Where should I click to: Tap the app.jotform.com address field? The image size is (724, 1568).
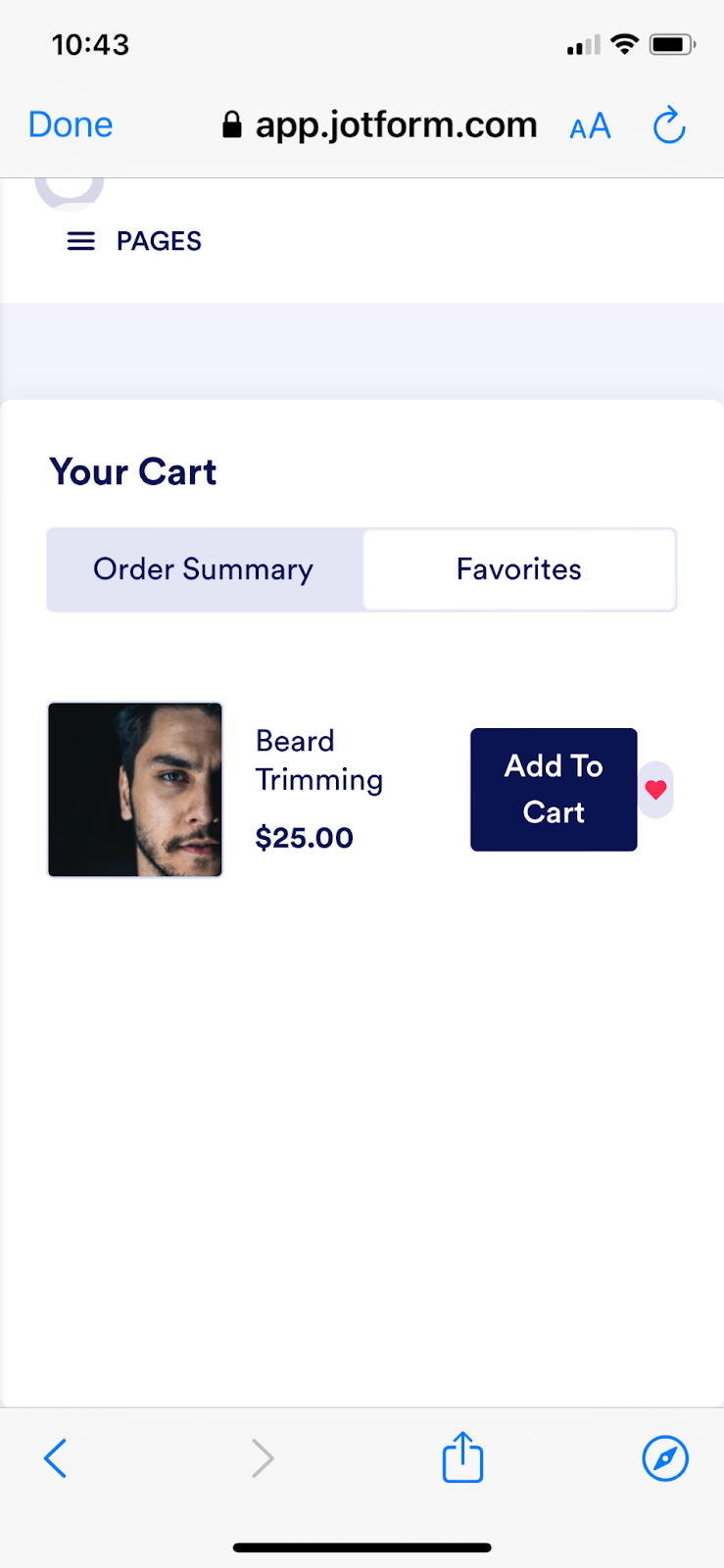pyautogui.click(x=396, y=125)
